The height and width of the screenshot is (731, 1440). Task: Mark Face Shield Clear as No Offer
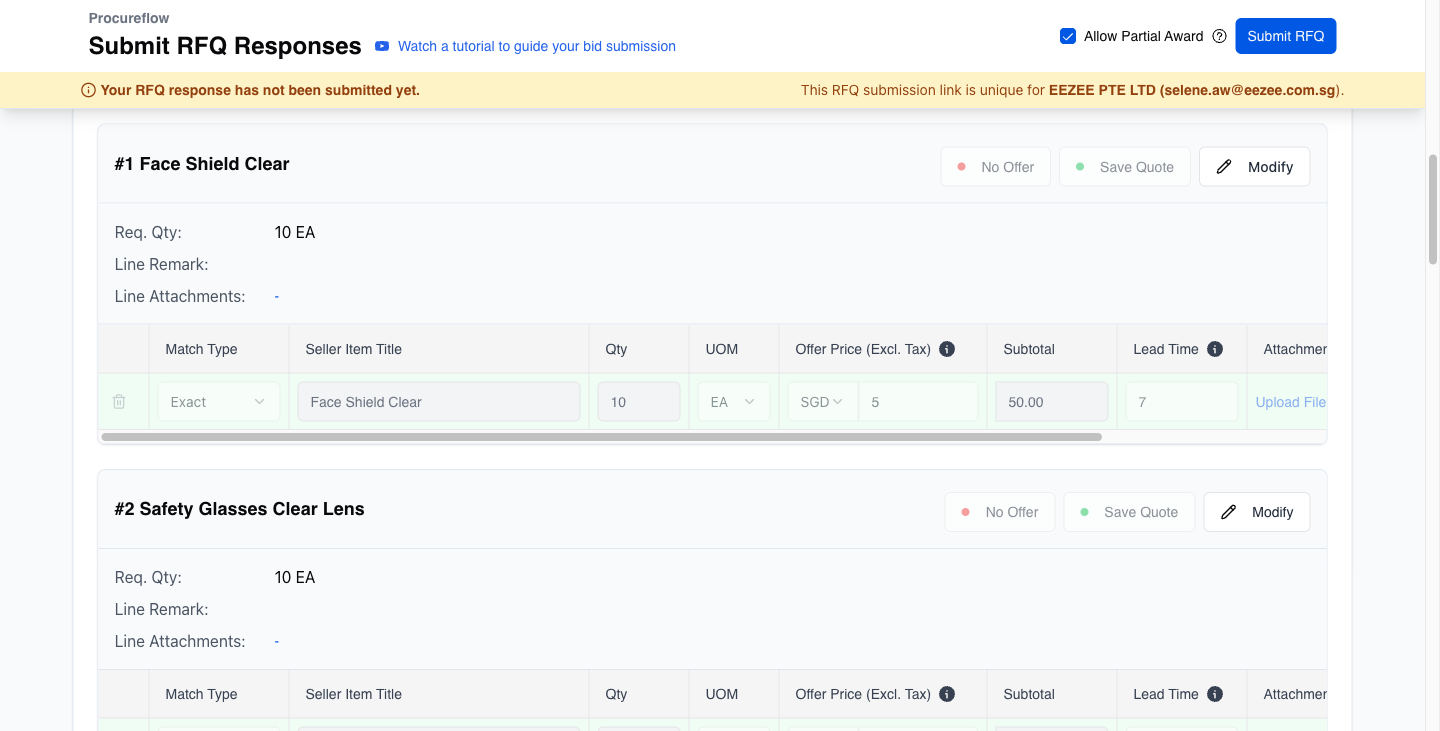pyautogui.click(x=995, y=167)
